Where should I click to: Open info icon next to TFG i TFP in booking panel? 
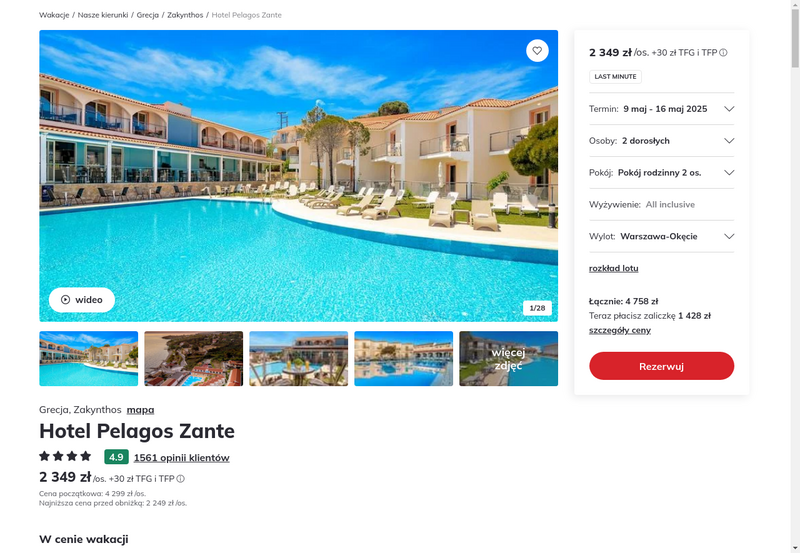tap(723, 53)
